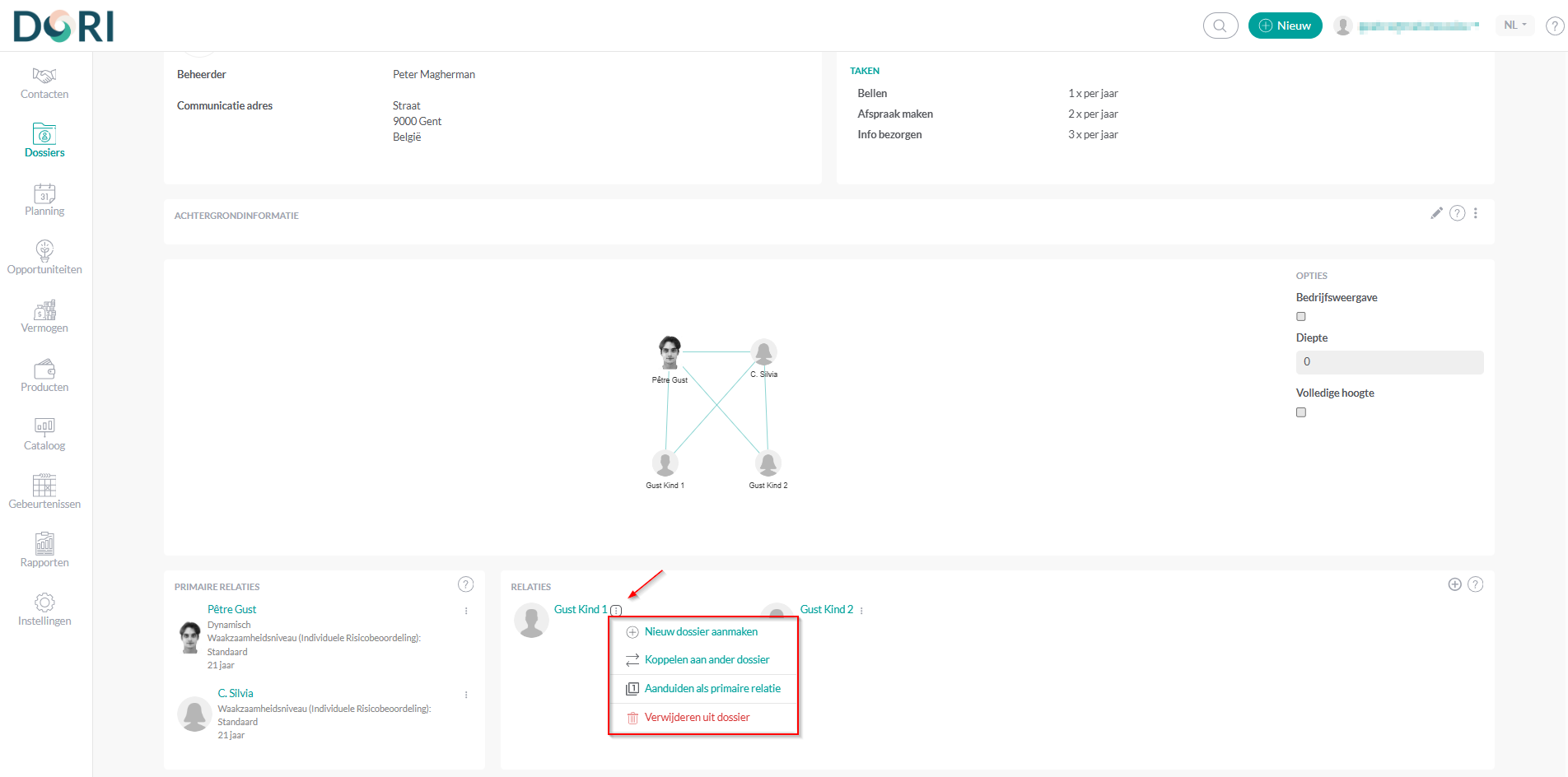Open the Opportuniteiten section
The width and height of the screenshot is (1568, 777).
tap(44, 258)
